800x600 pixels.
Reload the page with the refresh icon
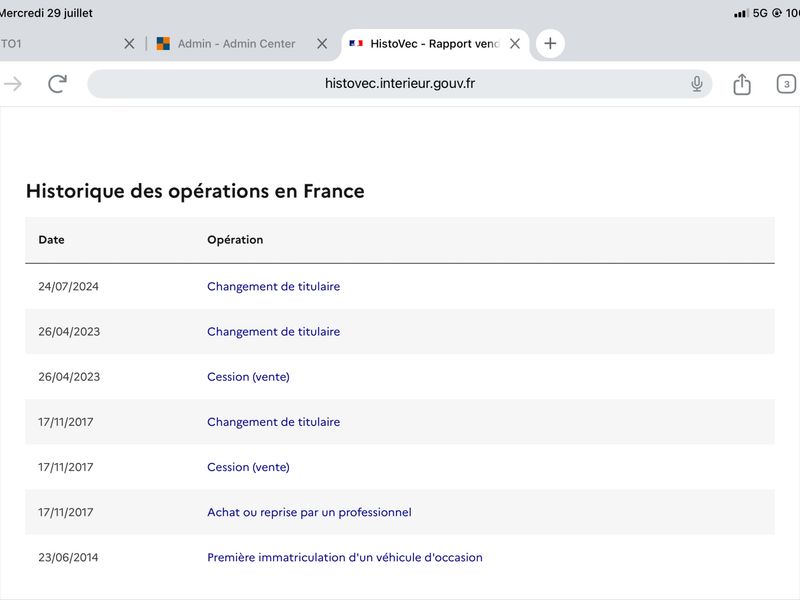pyautogui.click(x=58, y=84)
